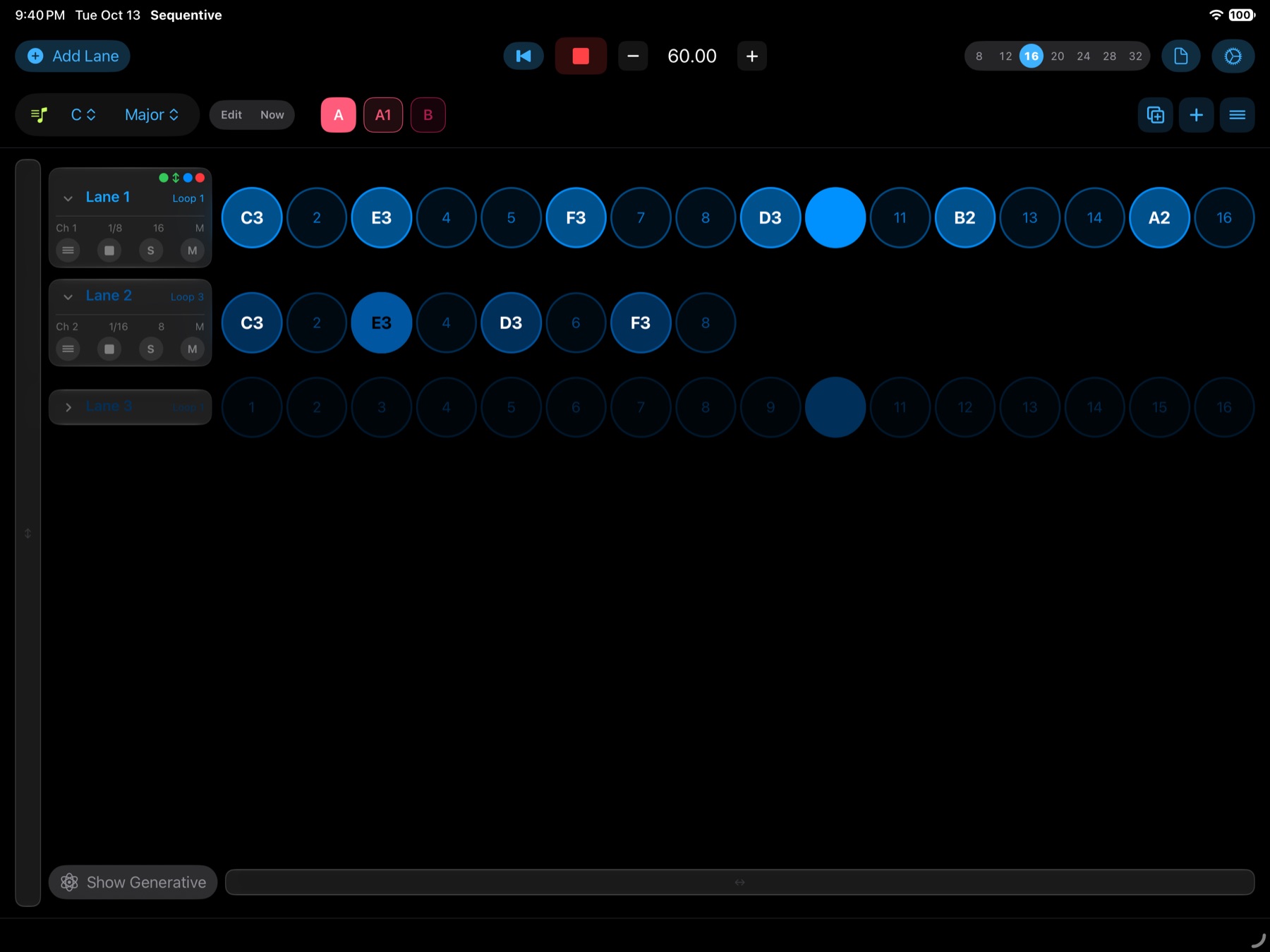The width and height of the screenshot is (1270, 952).
Task: Click the Add Lane button
Action: pos(73,56)
